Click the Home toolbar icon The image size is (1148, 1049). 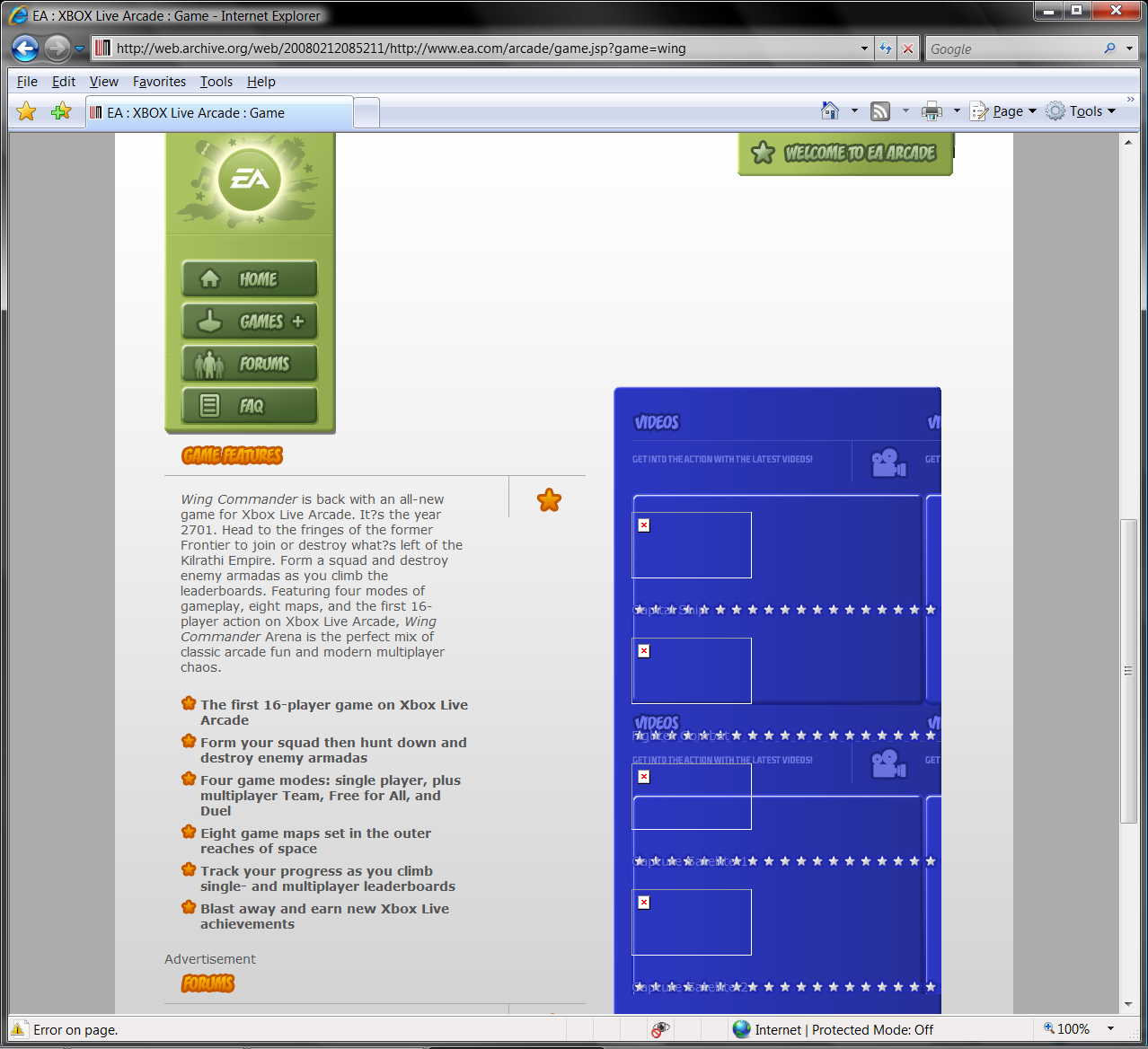830,111
